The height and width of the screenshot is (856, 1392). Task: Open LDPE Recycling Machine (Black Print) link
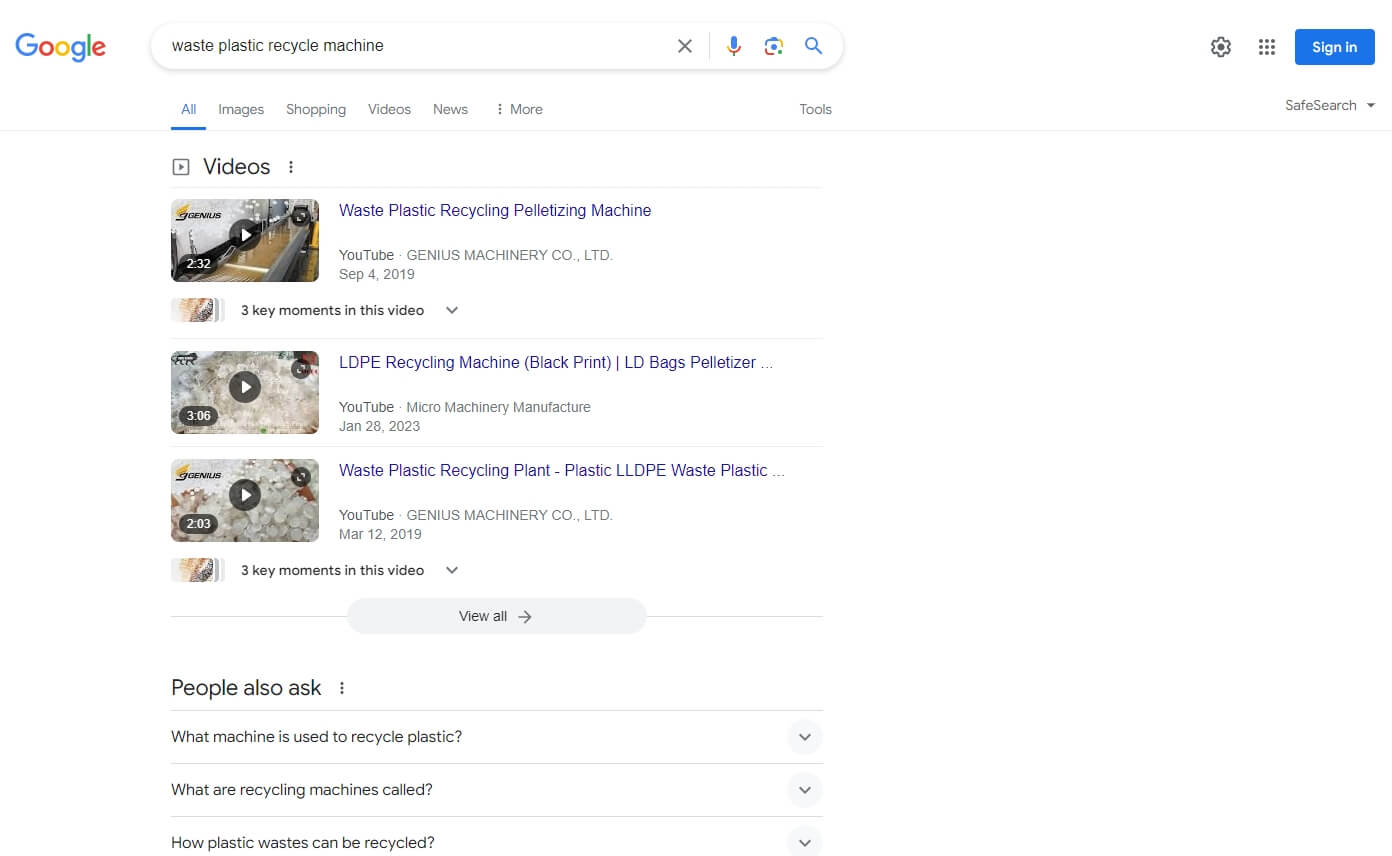point(556,362)
